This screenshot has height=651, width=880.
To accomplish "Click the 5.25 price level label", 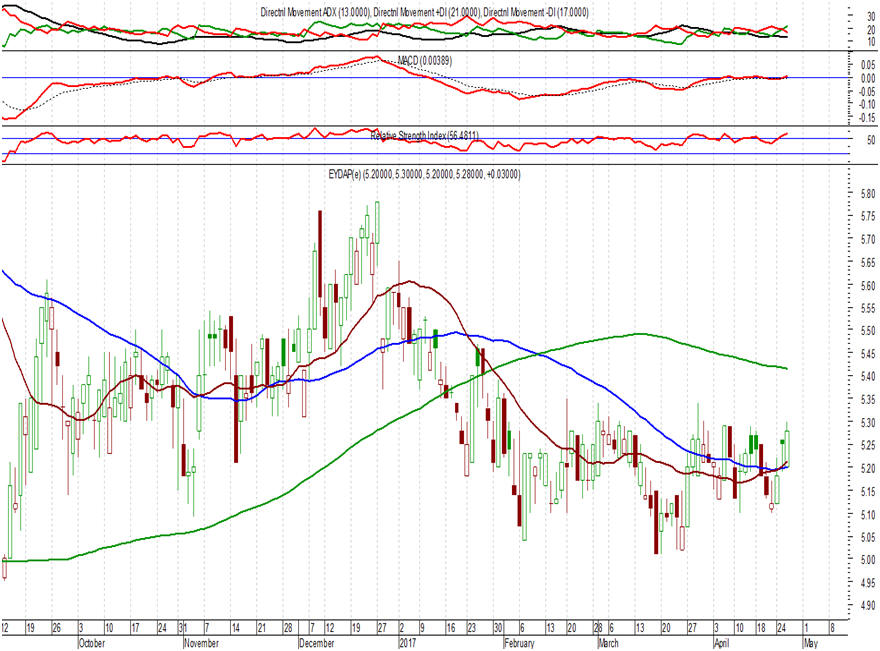I will (x=867, y=446).
